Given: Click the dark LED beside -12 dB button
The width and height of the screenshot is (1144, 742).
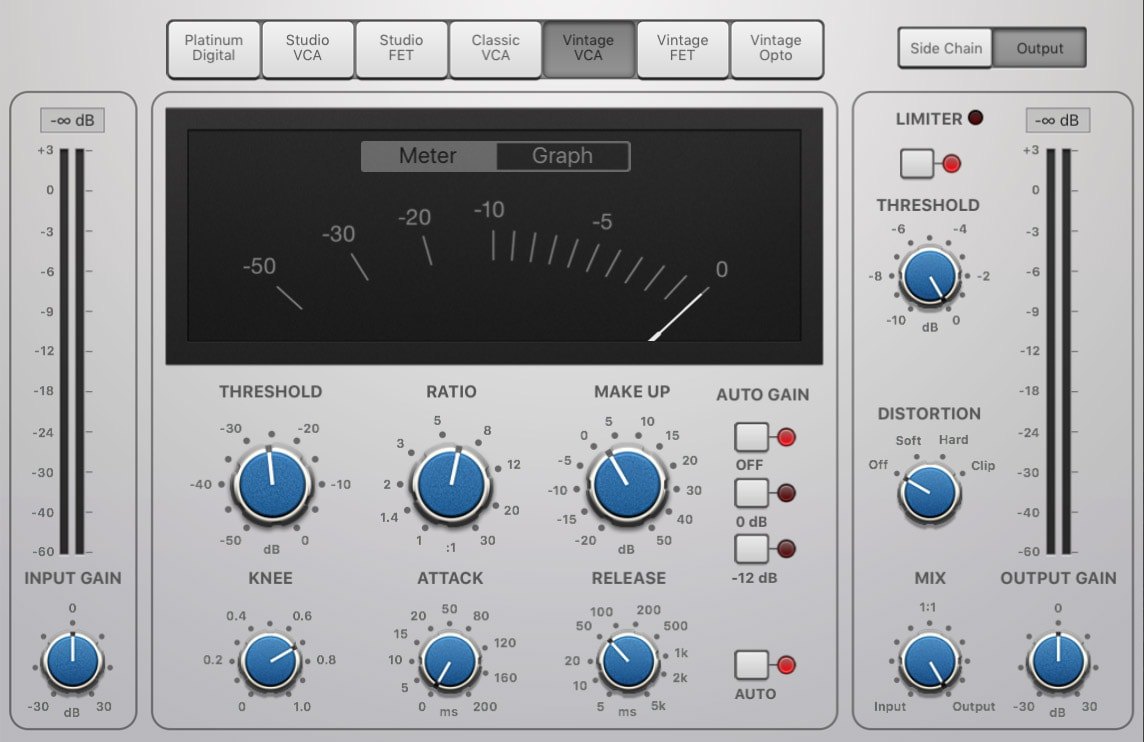Looking at the screenshot, I should coord(786,549).
